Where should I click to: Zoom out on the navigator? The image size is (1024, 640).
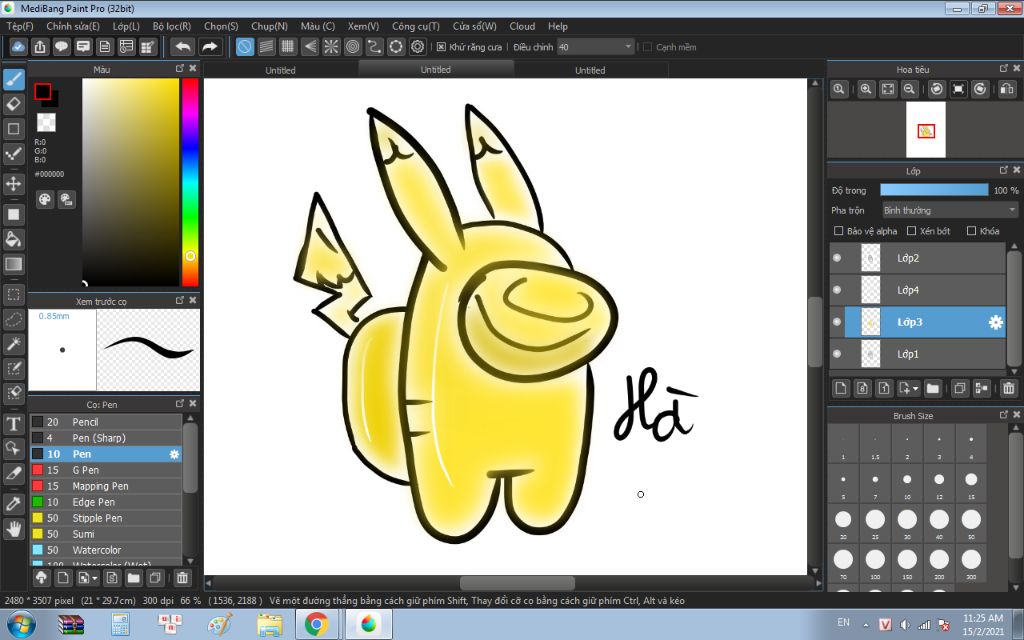909,89
